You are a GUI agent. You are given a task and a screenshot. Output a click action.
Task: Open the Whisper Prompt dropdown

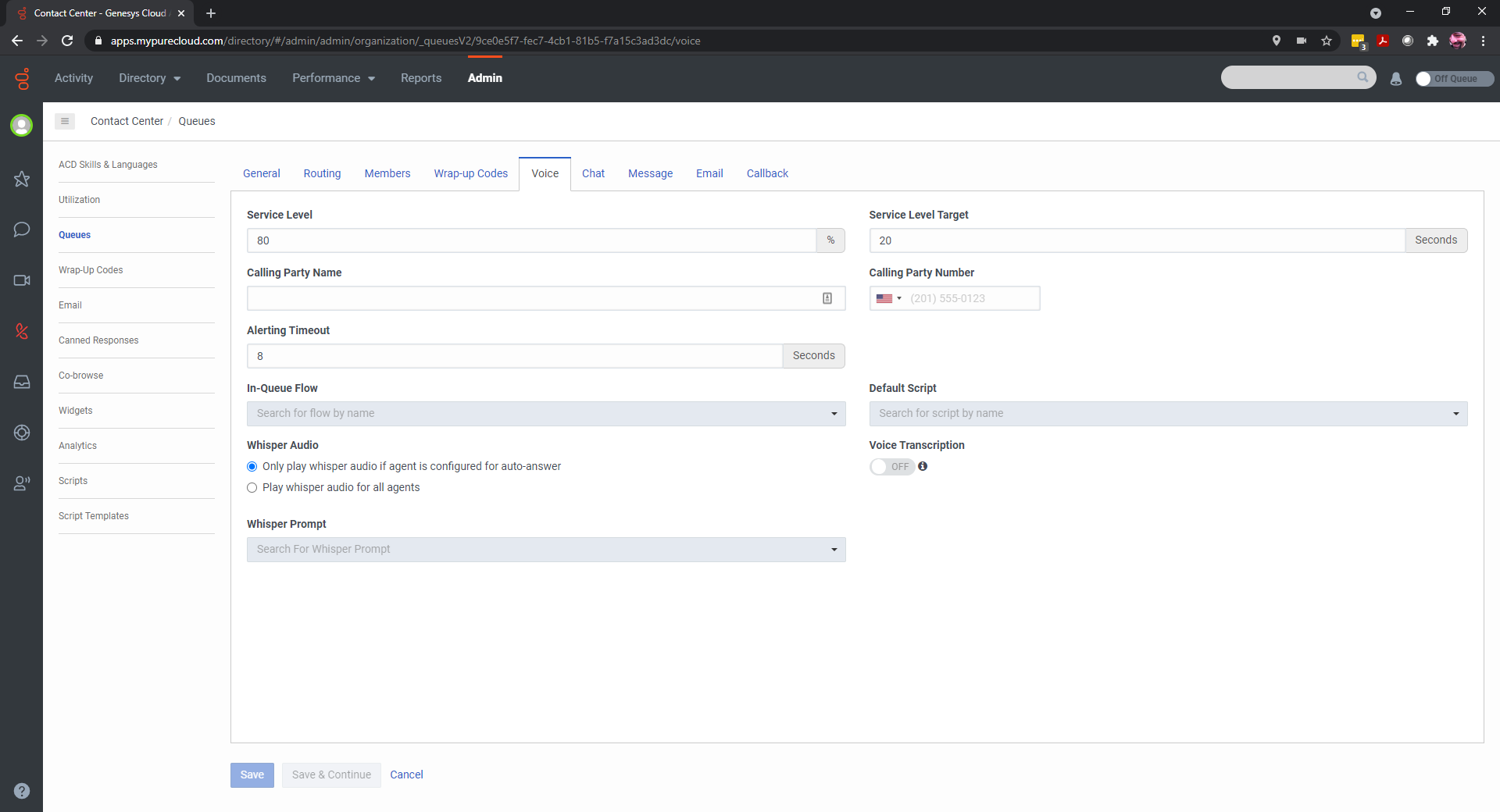(545, 550)
